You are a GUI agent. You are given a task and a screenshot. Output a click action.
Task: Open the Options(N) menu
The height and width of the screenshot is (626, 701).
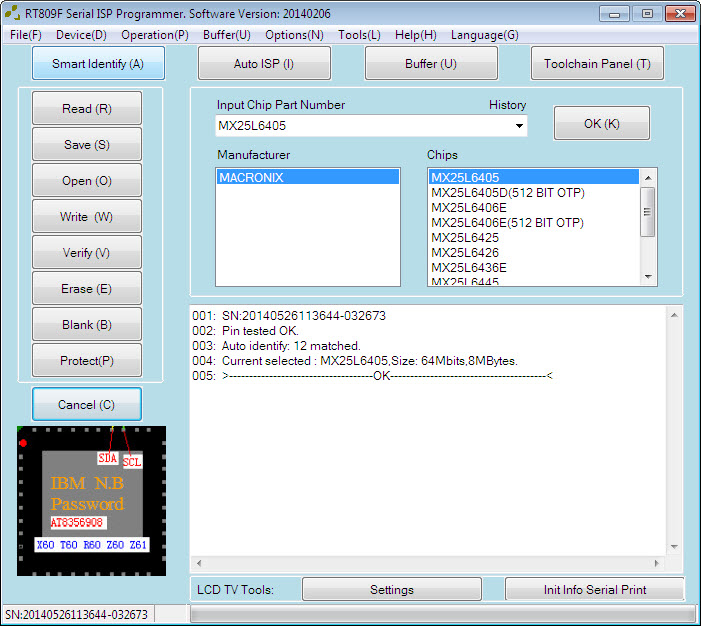pos(294,35)
